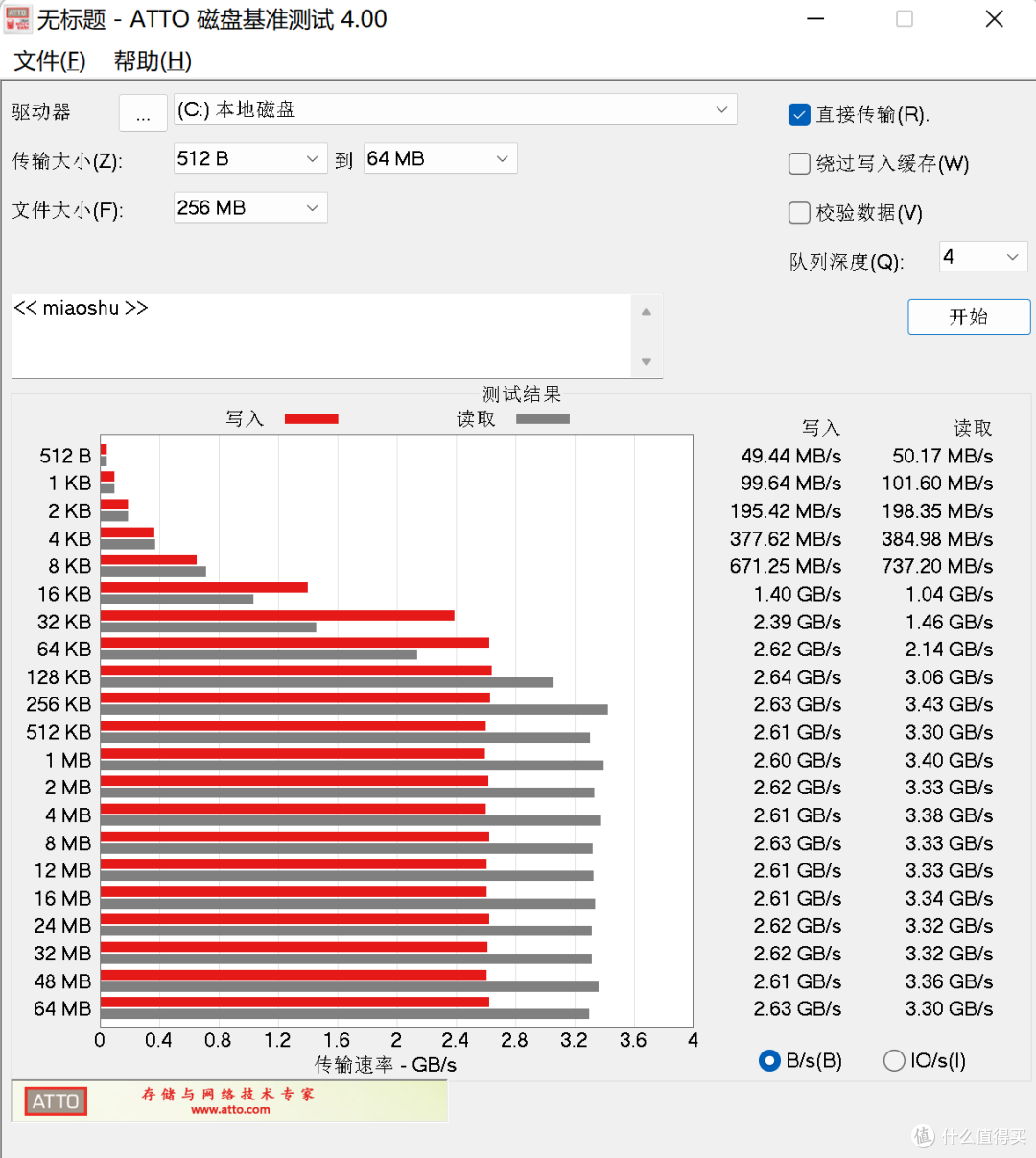Select the B/s(B) radio button
This screenshot has height=1158, width=1036.
coord(769,1060)
